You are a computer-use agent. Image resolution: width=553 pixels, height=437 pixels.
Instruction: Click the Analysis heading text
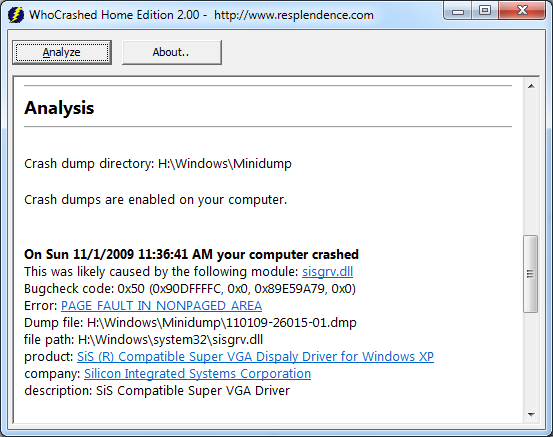click(59, 108)
